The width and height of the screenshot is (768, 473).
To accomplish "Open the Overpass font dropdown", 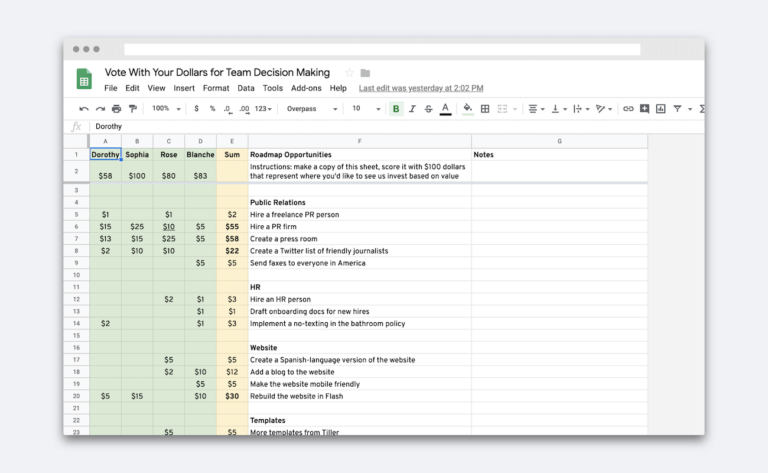I will (x=312, y=109).
